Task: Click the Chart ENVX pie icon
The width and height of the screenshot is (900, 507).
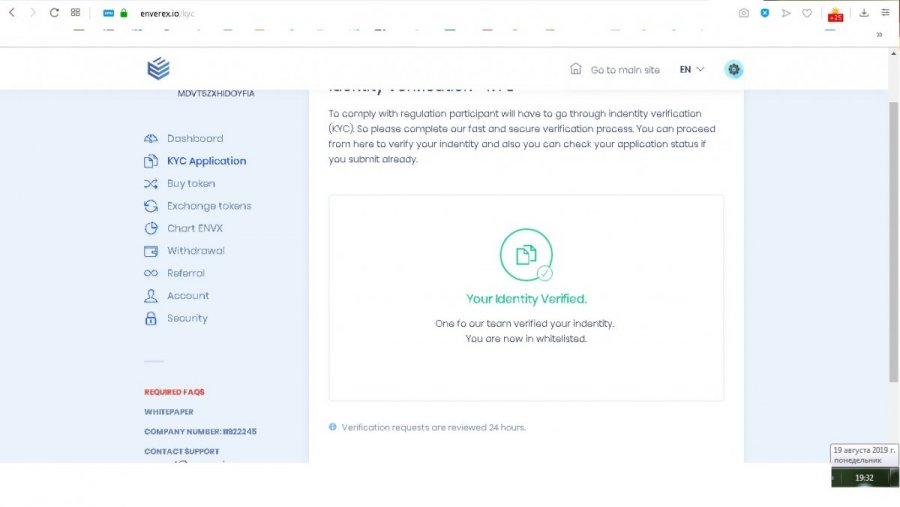Action: (151, 228)
